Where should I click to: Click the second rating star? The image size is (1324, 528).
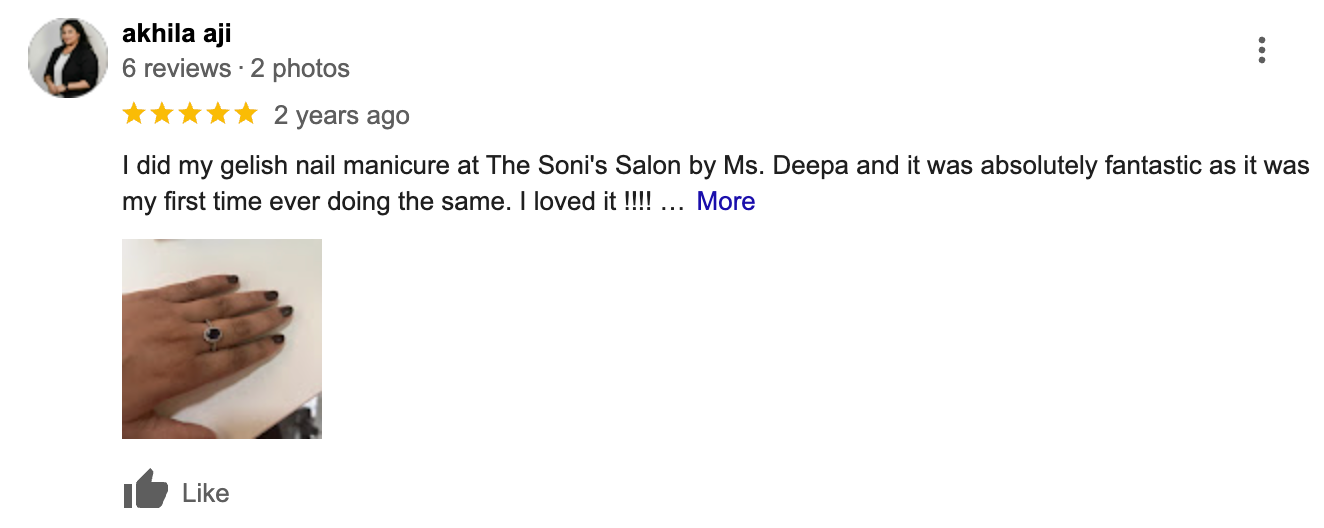pos(162,115)
